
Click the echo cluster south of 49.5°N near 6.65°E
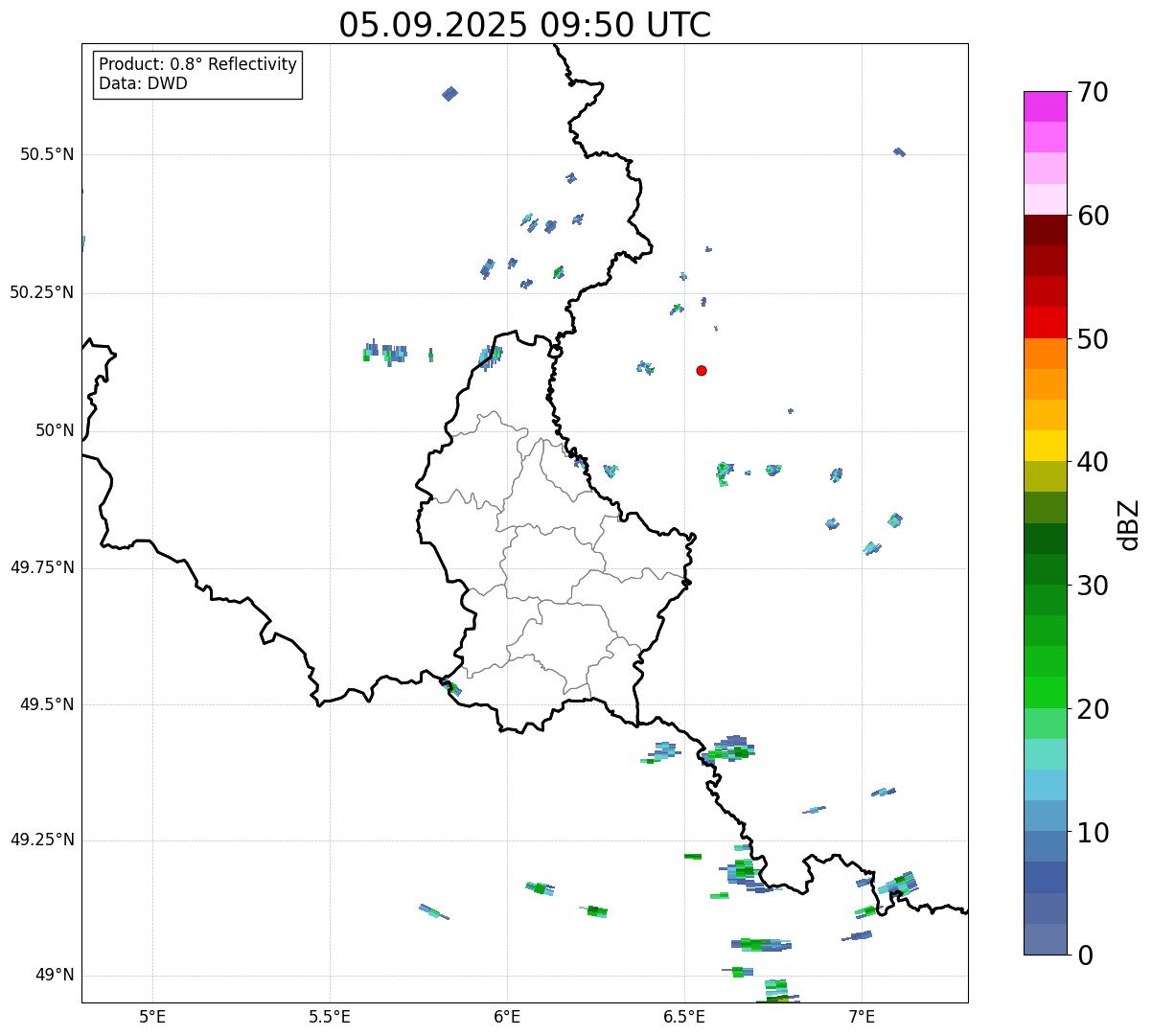tap(728, 749)
